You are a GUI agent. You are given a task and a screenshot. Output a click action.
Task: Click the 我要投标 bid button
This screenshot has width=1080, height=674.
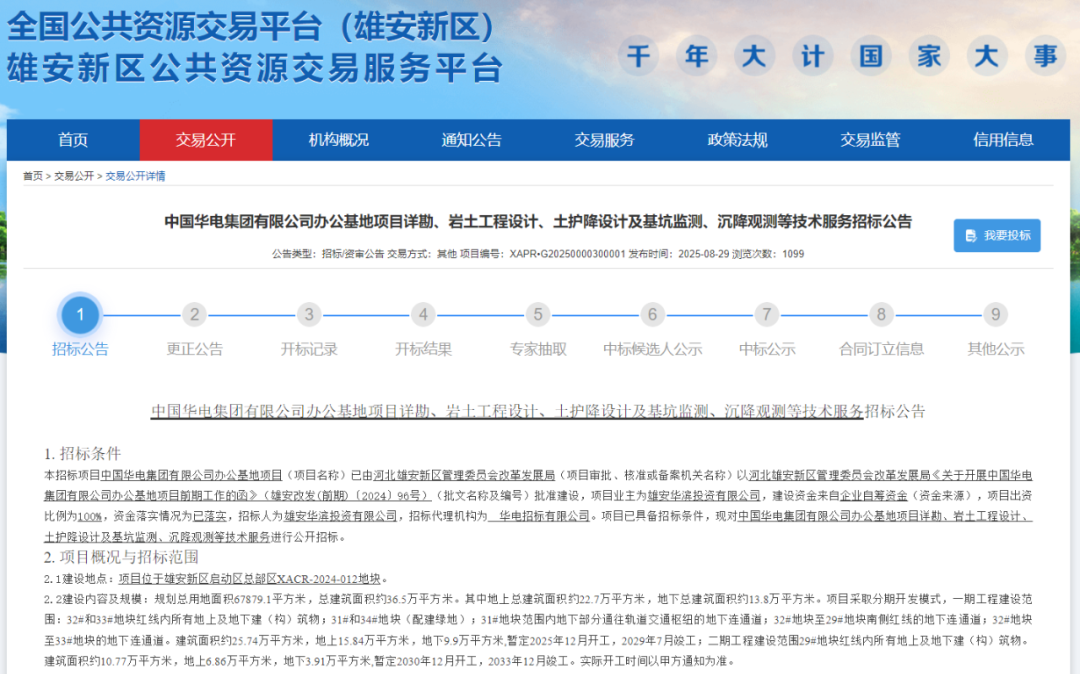coord(996,235)
